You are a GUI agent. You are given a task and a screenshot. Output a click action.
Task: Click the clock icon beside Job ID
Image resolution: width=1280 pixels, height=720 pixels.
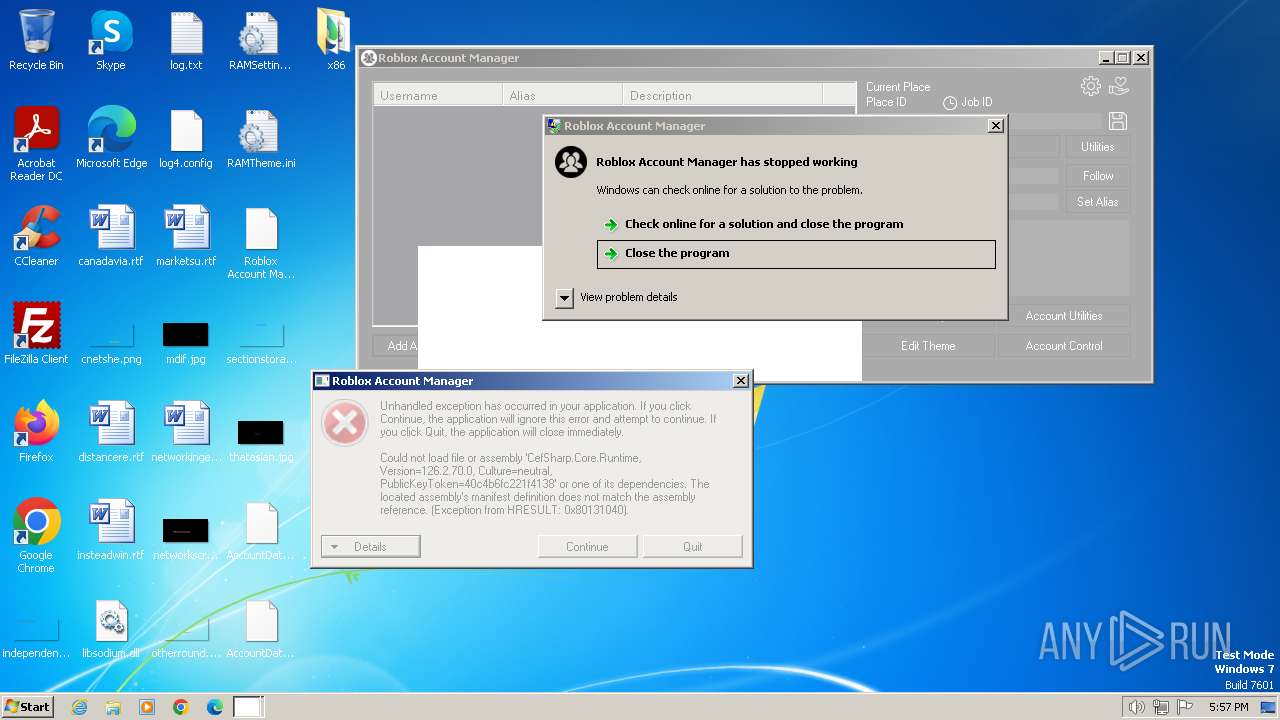pos(950,103)
